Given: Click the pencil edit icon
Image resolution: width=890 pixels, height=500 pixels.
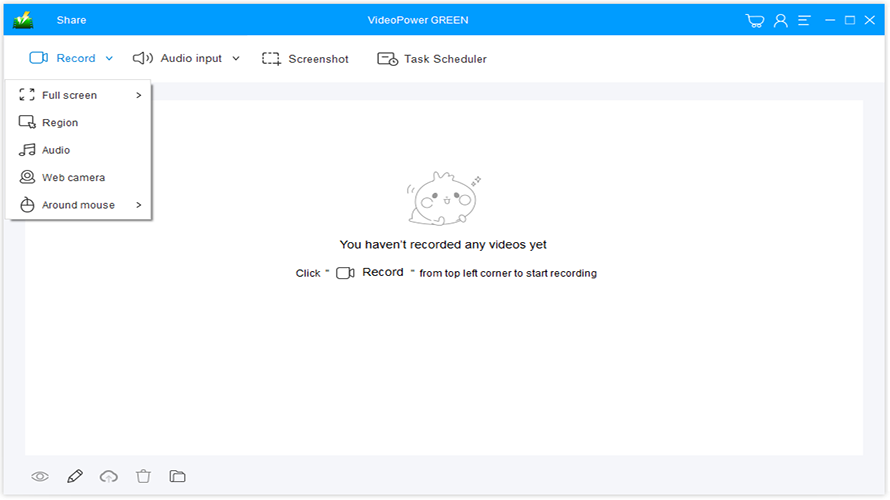Looking at the screenshot, I should [75, 476].
